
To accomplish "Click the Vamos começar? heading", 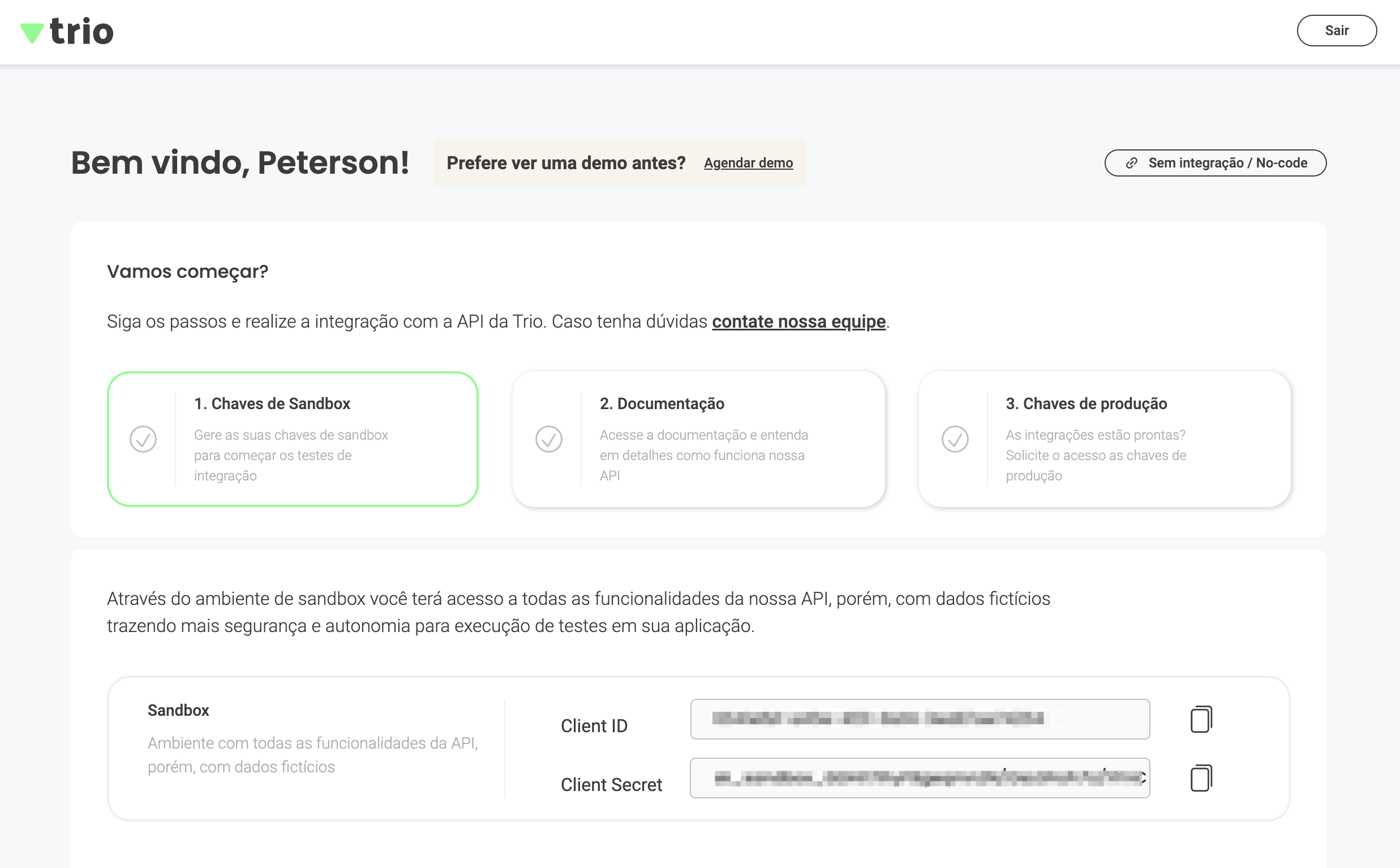I will click(188, 272).
